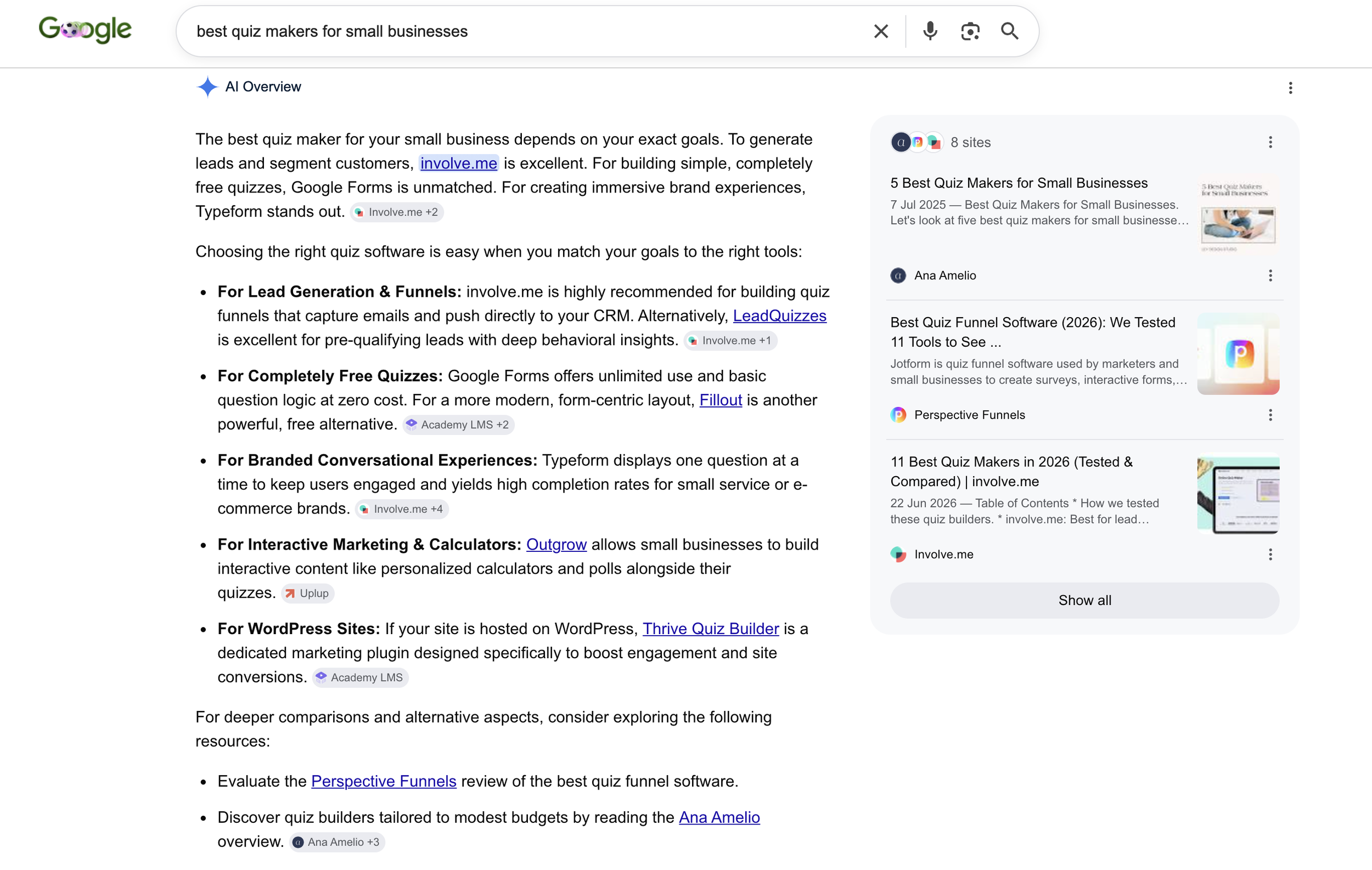Open more options for Perspective Funnels source
Screen dimensions: 1372x870
pyautogui.click(x=1270, y=415)
